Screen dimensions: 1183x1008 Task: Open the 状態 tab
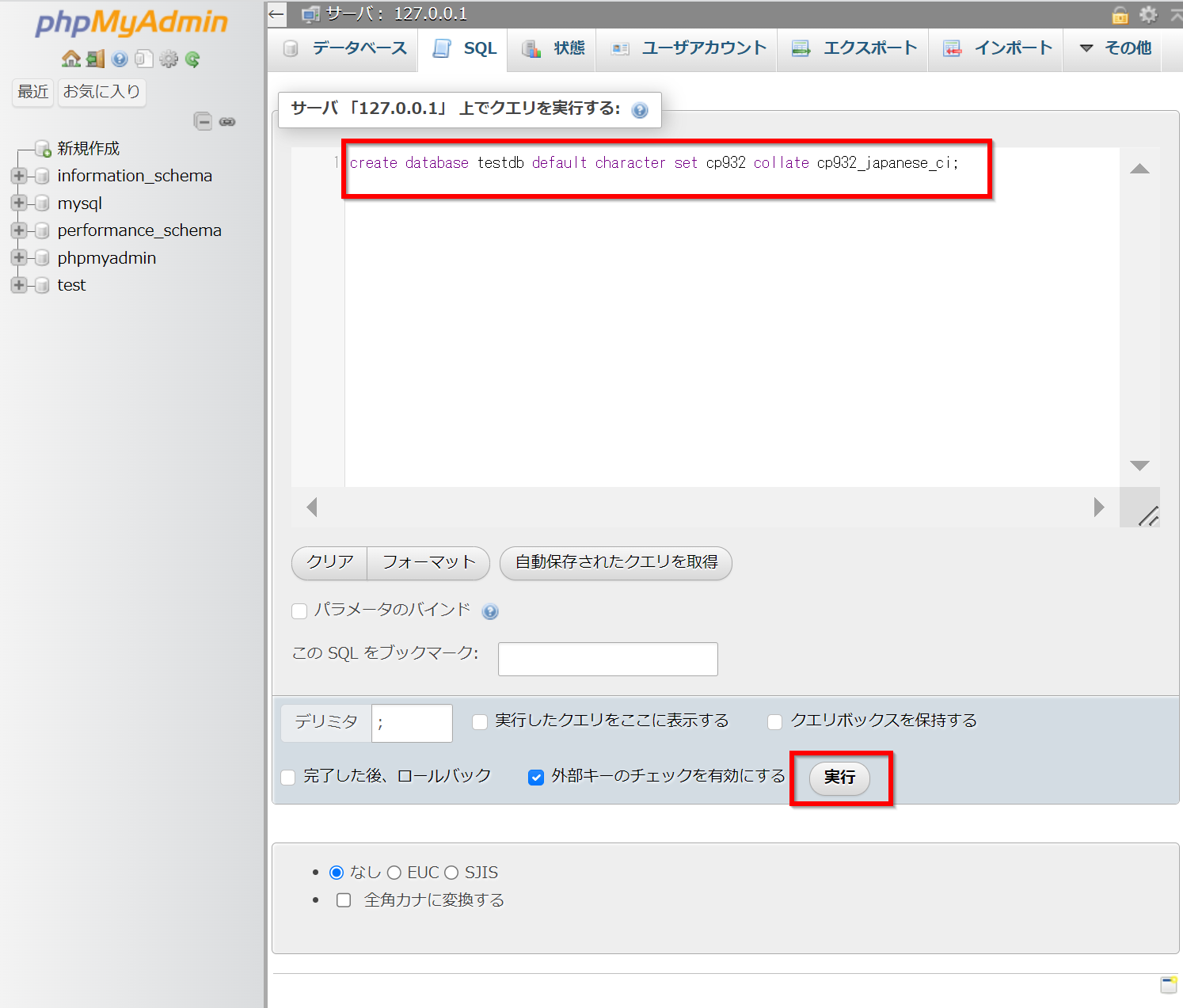[553, 48]
